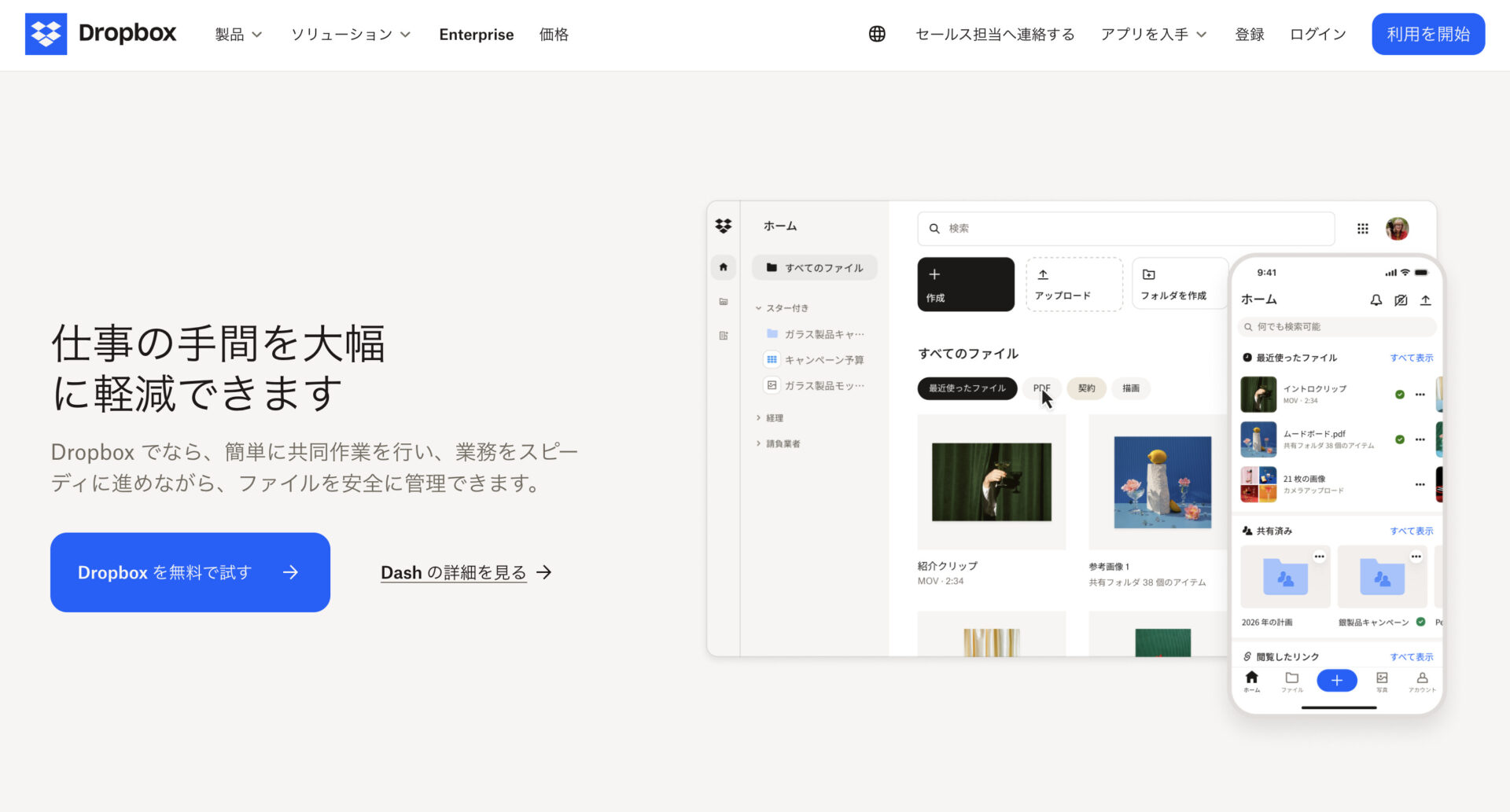Open the apps grid icon

click(x=1363, y=229)
